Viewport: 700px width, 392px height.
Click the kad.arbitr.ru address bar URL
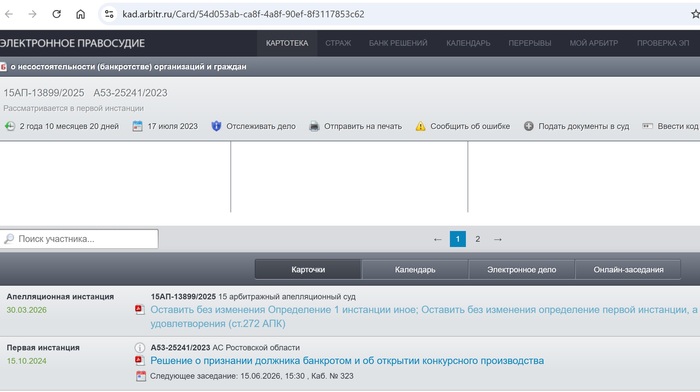click(x=243, y=14)
